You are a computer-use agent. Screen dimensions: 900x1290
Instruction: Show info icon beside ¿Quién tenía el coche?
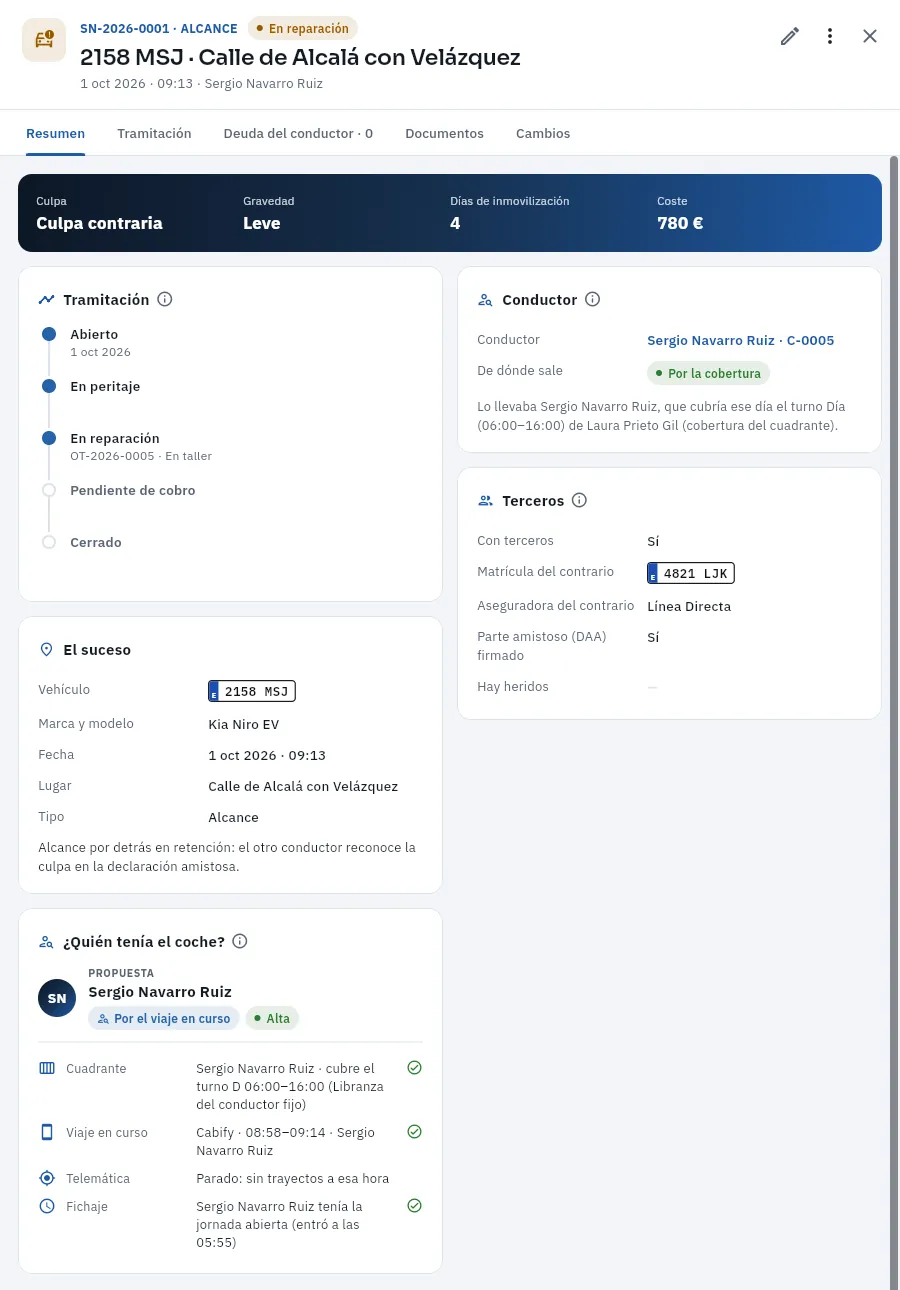click(x=240, y=941)
